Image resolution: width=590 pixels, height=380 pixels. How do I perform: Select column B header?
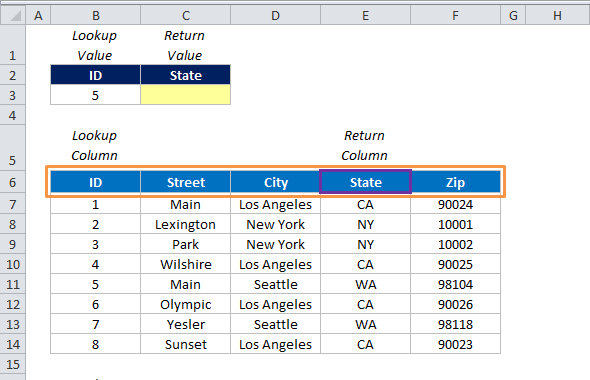pos(96,15)
